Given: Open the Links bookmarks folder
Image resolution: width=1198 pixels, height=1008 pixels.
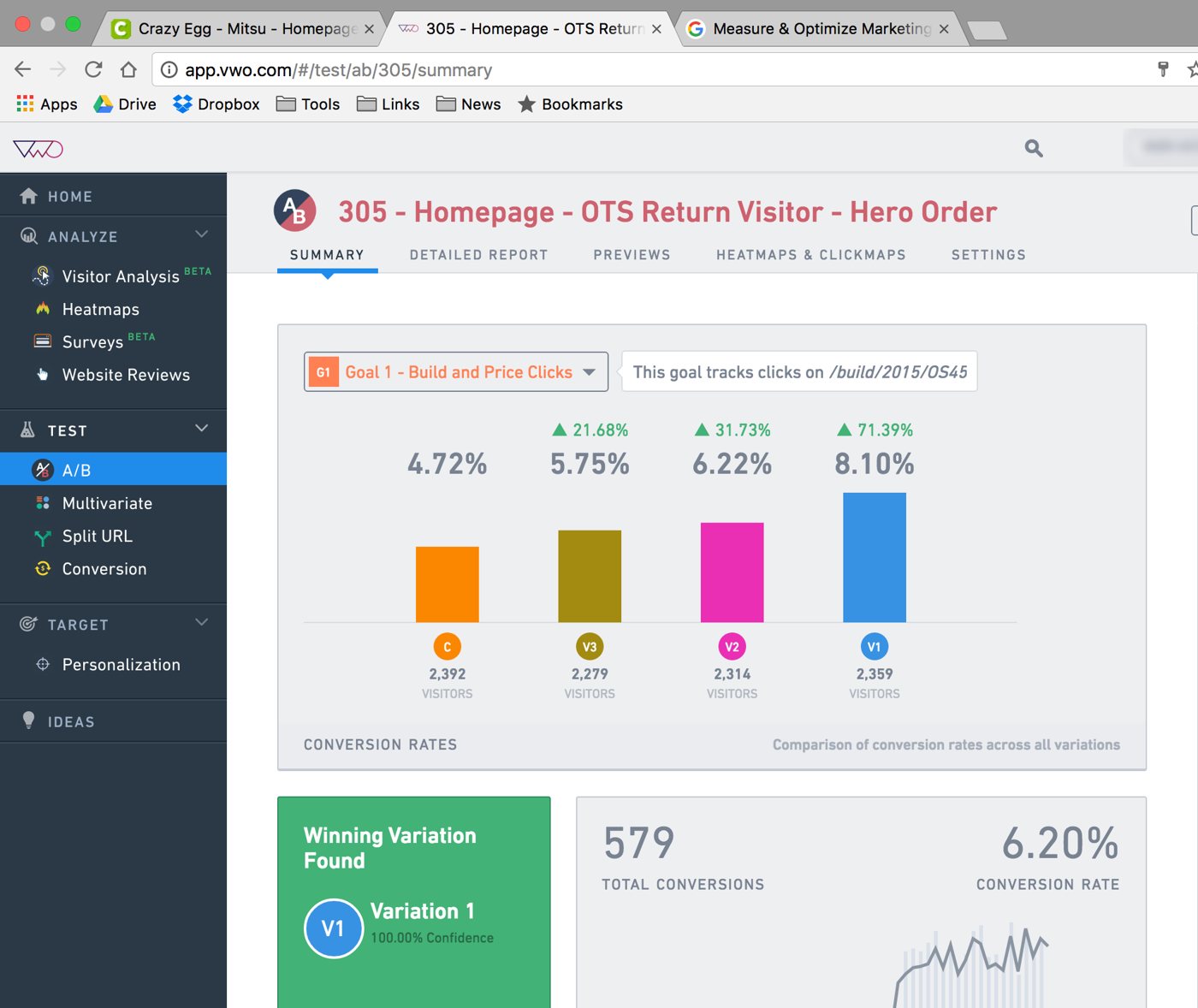Looking at the screenshot, I should pos(388,104).
